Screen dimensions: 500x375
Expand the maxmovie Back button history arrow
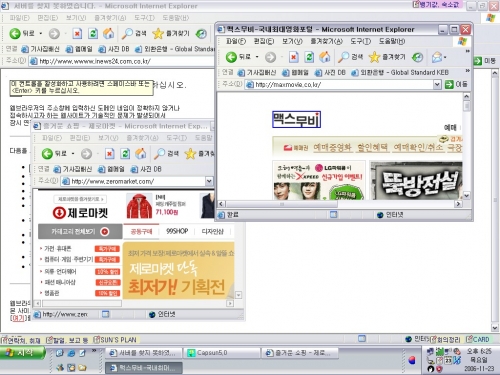(257, 57)
